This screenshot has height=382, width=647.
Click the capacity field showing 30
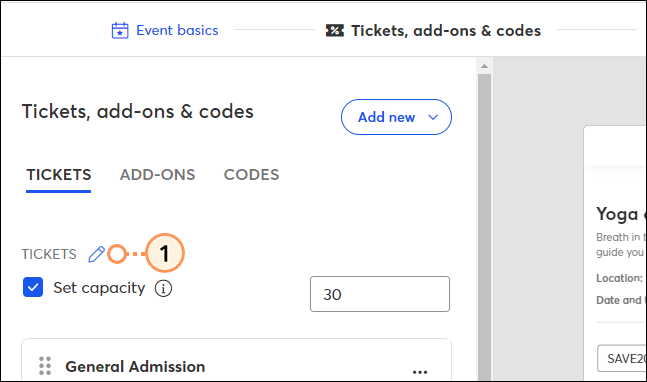click(x=380, y=294)
